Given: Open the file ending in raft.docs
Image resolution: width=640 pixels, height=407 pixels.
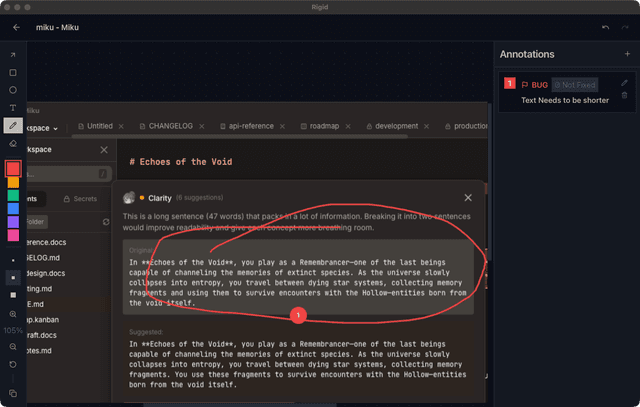Looking at the screenshot, I should (42, 335).
